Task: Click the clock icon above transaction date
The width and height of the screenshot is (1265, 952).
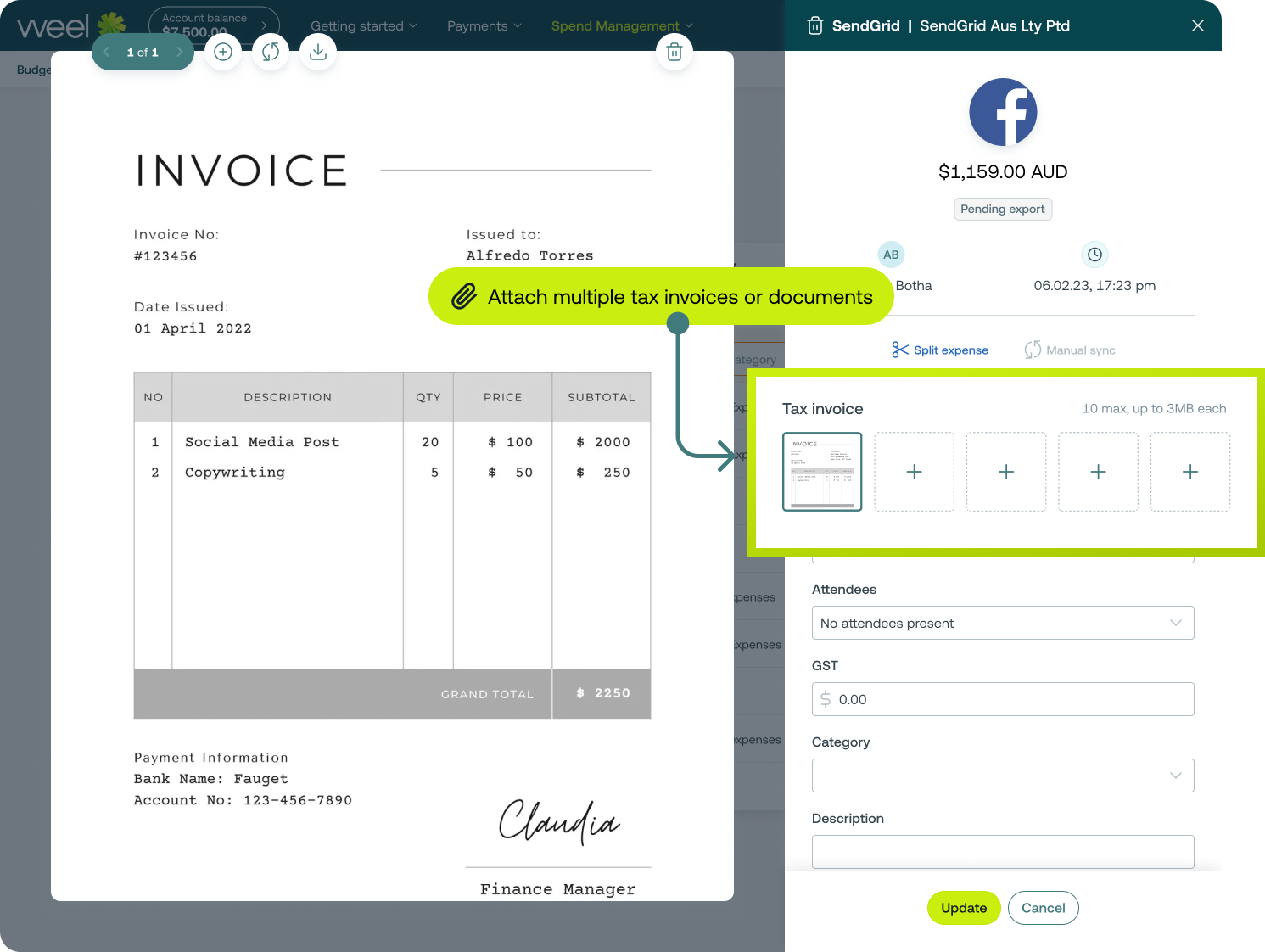Action: point(1094,255)
